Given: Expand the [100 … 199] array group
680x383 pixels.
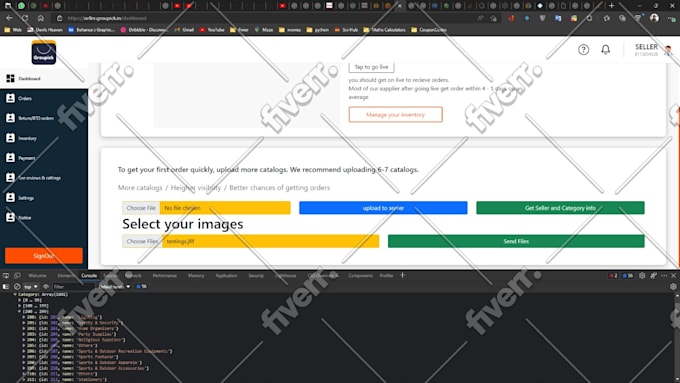Looking at the screenshot, I should click(x=20, y=305).
